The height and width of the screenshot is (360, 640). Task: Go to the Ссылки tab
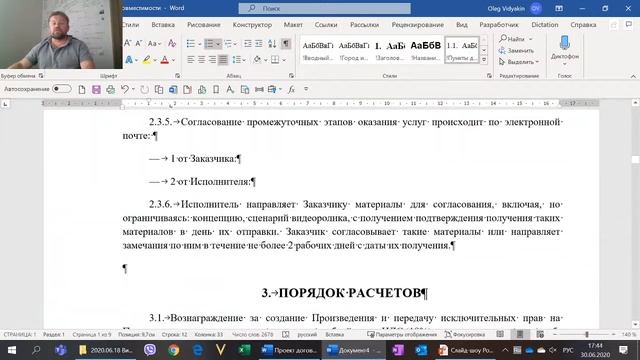tap(326, 25)
